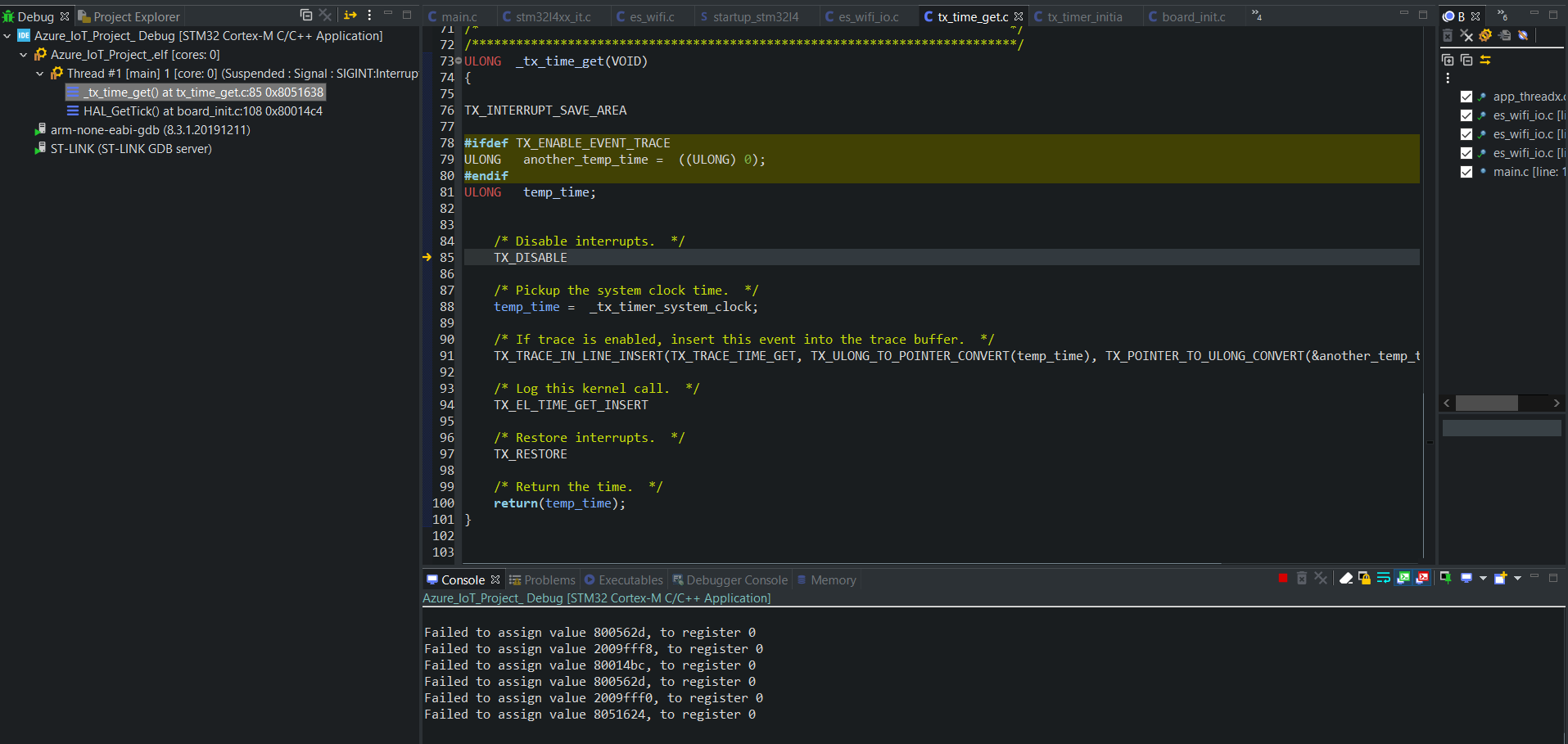Collapse the Azure_IoT_Project_.elf node
The width and height of the screenshot is (1568, 744).
[x=23, y=55]
